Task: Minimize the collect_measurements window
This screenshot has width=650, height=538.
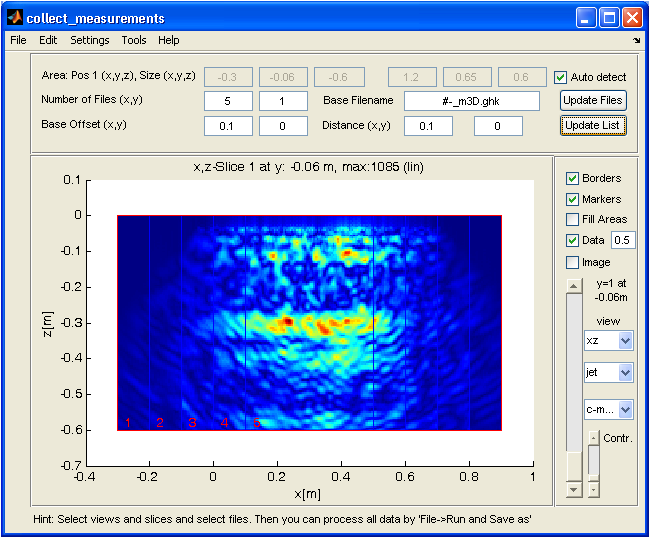Action: click(586, 18)
